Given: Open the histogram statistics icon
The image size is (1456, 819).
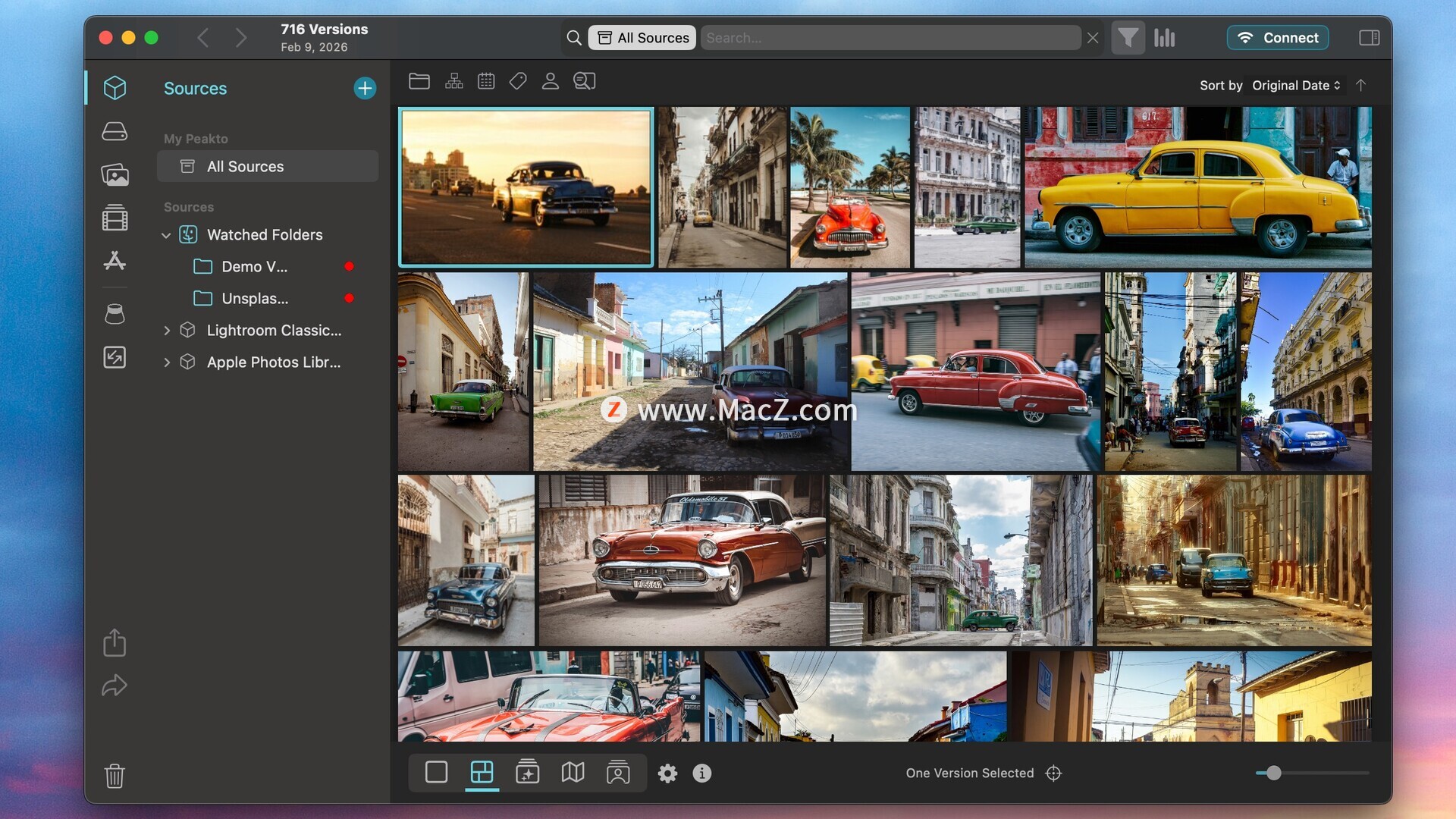Looking at the screenshot, I should 1164,38.
